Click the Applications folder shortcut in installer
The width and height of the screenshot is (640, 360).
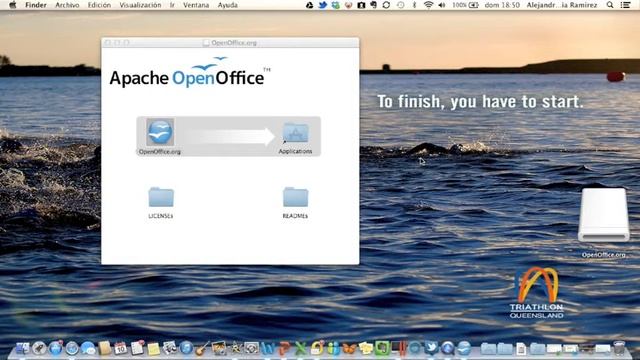[295, 132]
